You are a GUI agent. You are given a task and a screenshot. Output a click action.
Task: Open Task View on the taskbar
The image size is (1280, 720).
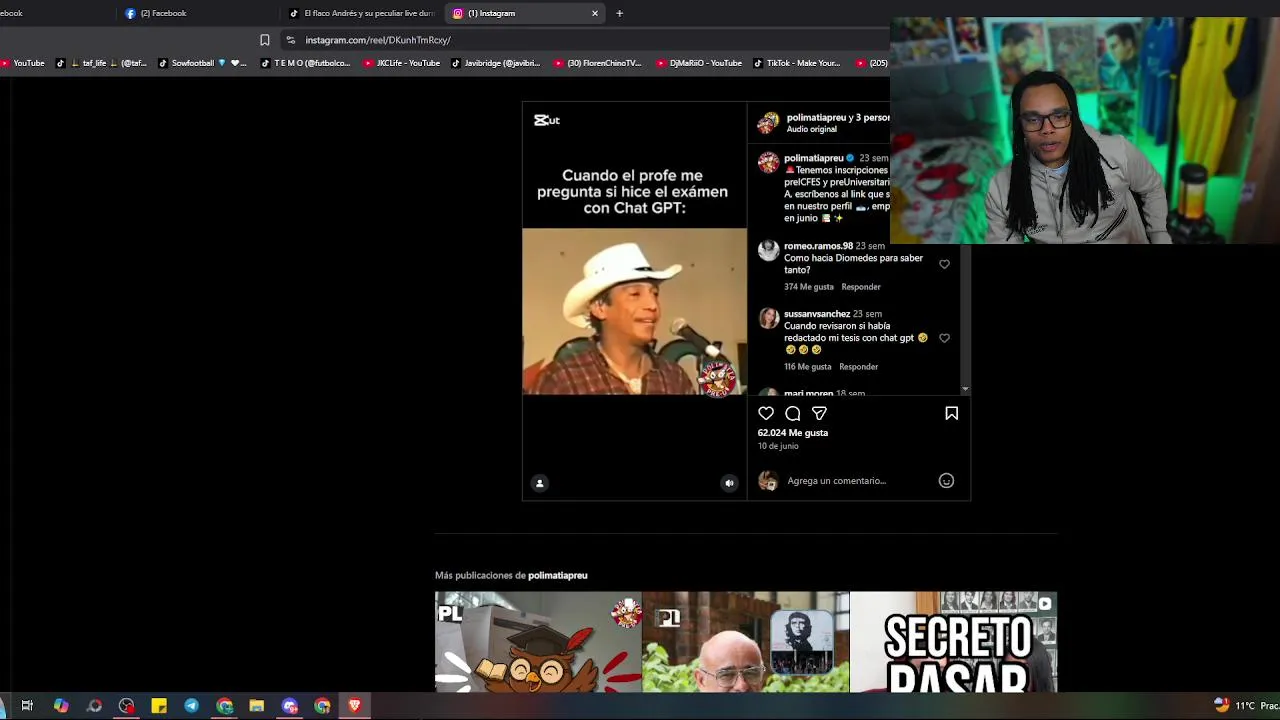[x=27, y=706]
